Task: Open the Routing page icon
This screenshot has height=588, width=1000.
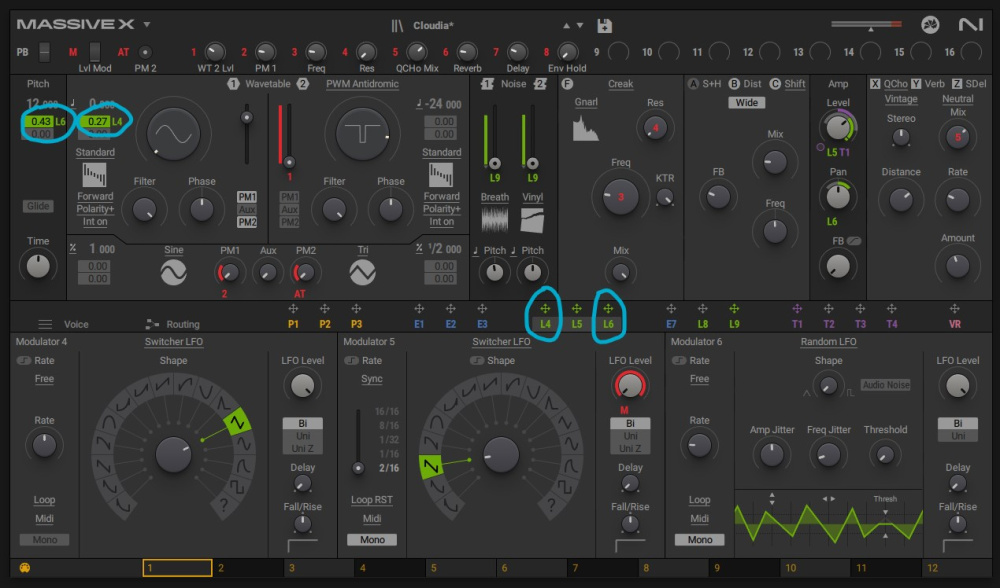Action: 152,324
